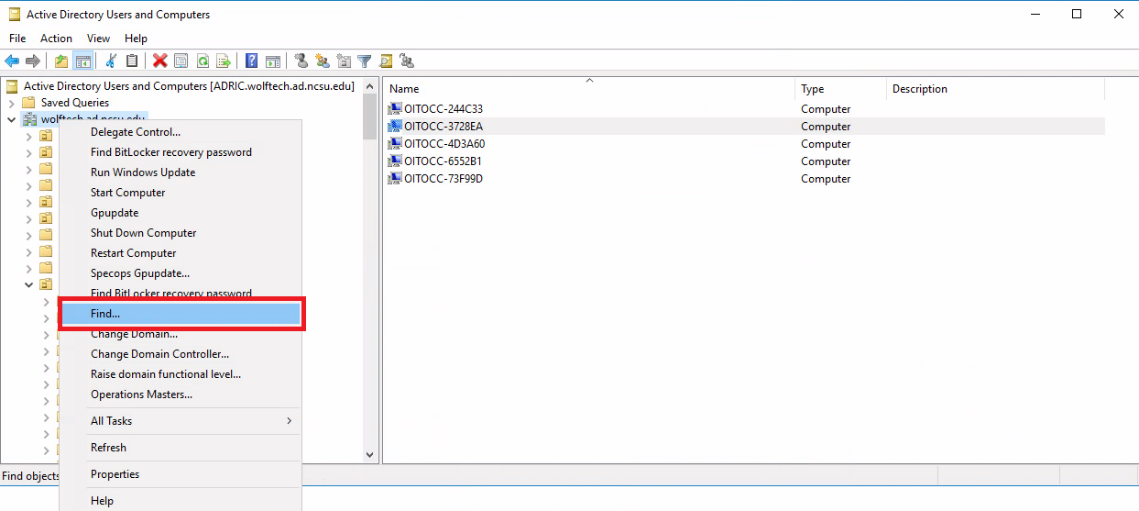This screenshot has height=511, width=1139.
Task: Choose Find... from the context menu
Action: (180, 314)
